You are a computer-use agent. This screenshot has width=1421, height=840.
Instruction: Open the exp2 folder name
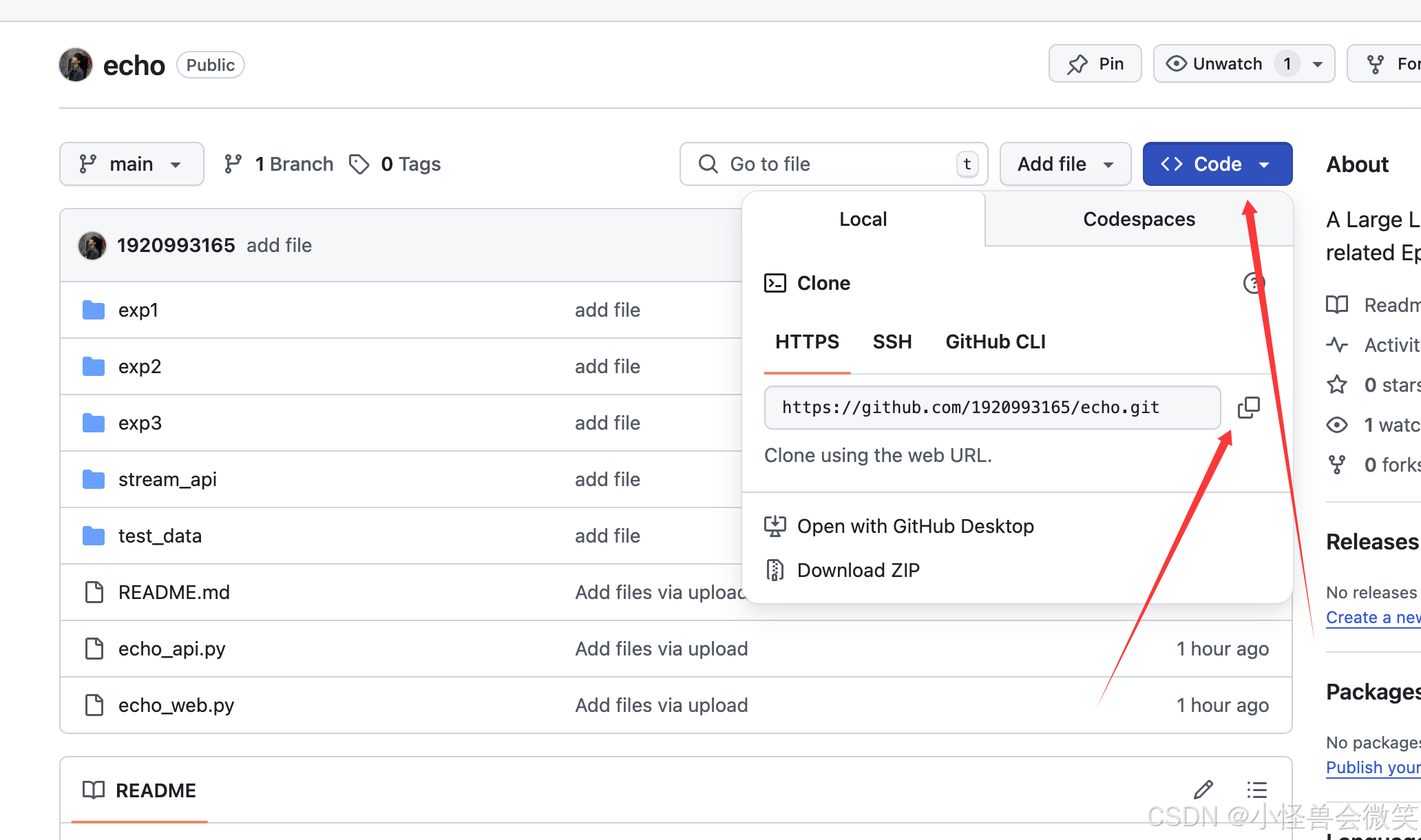coord(140,367)
